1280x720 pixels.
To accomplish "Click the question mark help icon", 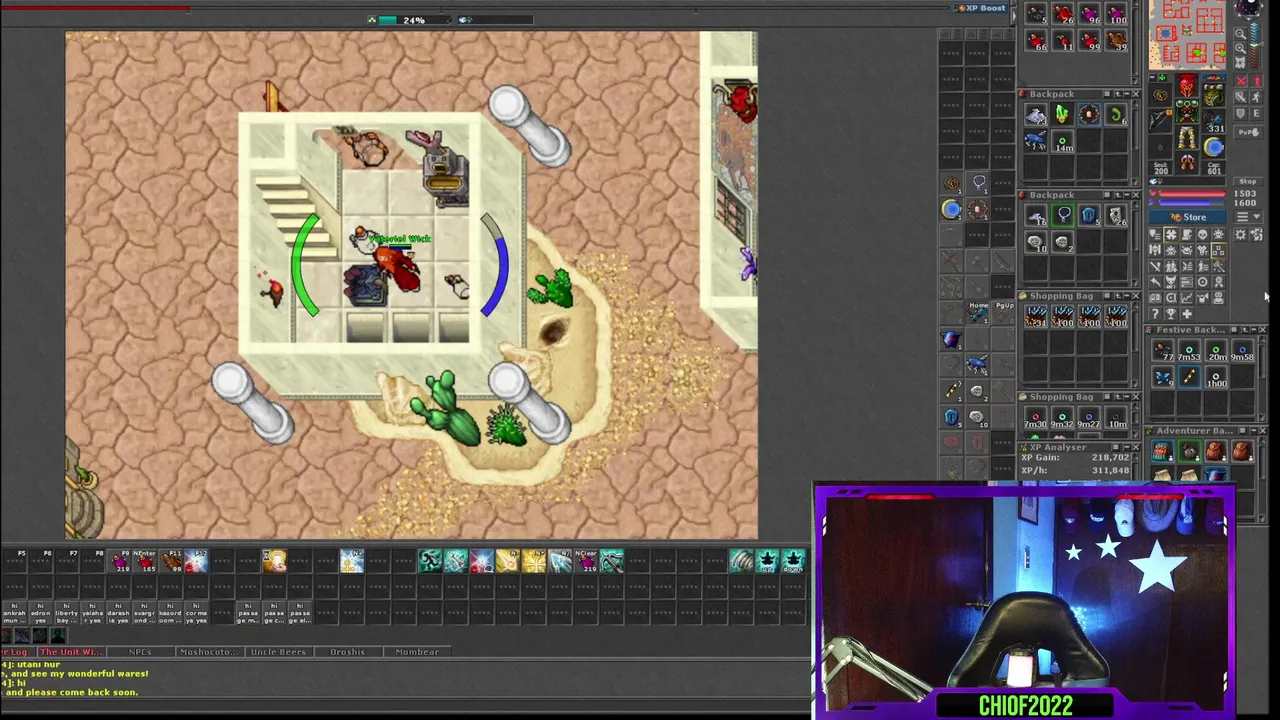I will (x=1156, y=313).
